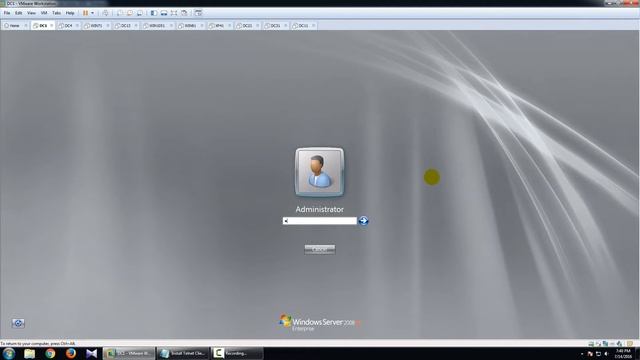Image resolution: width=640 pixels, height=360 pixels.
Task: Take a snapshot of this VM
Action: pos(120,13)
